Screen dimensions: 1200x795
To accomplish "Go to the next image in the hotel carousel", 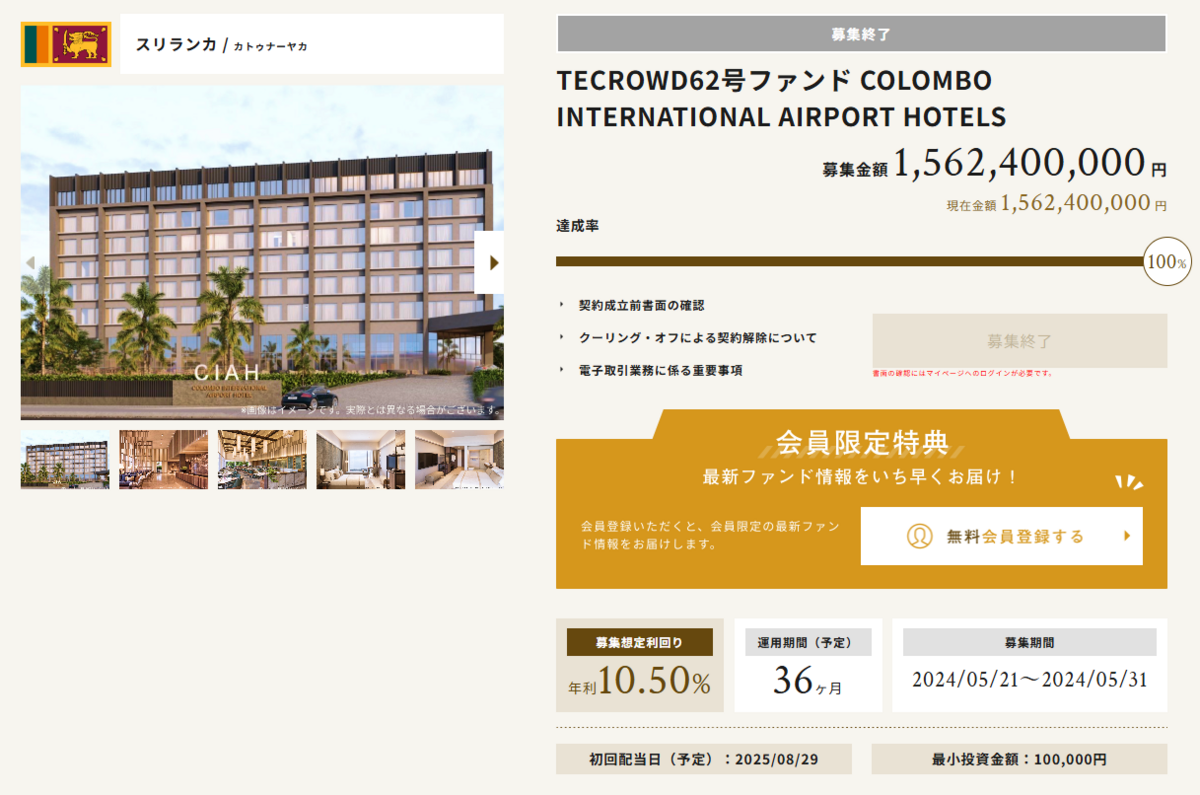I will (489, 262).
